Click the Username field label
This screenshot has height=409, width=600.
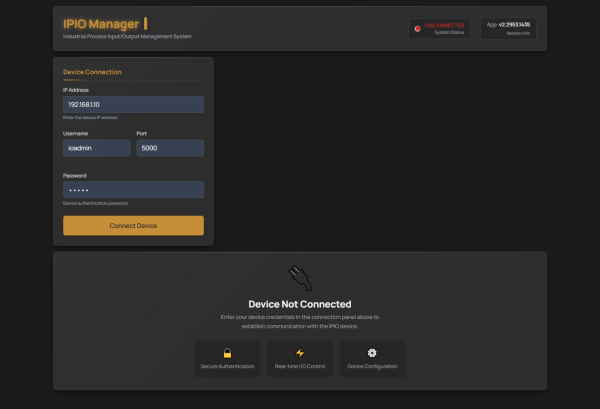point(75,134)
